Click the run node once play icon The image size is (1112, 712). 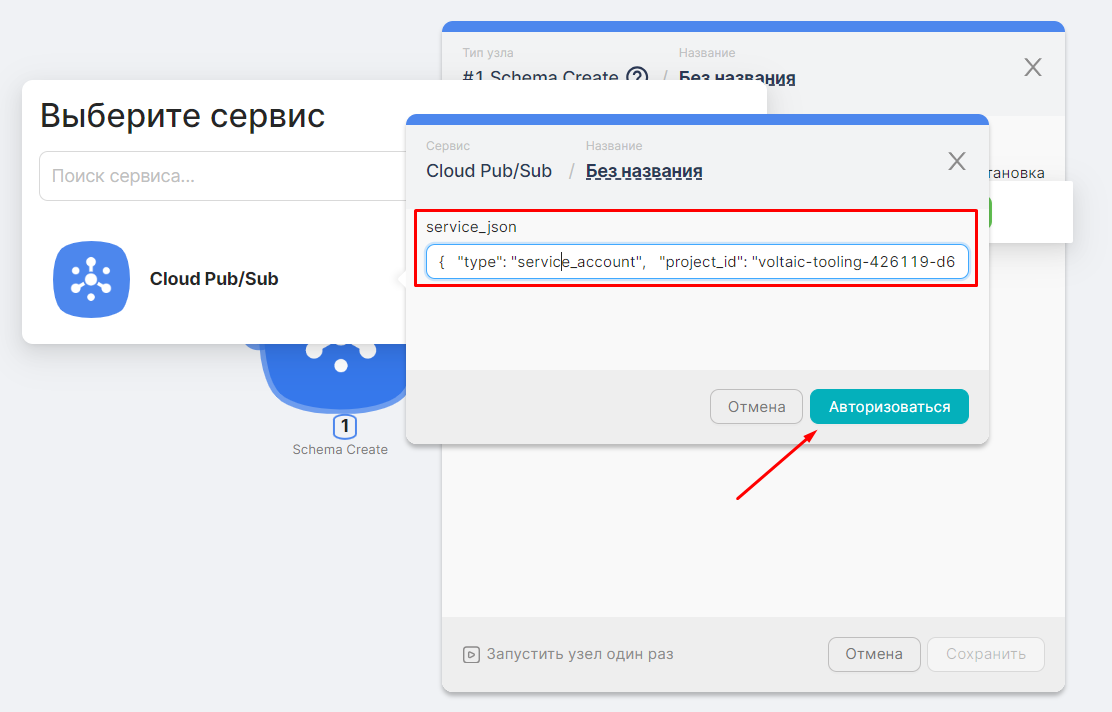pyautogui.click(x=471, y=654)
